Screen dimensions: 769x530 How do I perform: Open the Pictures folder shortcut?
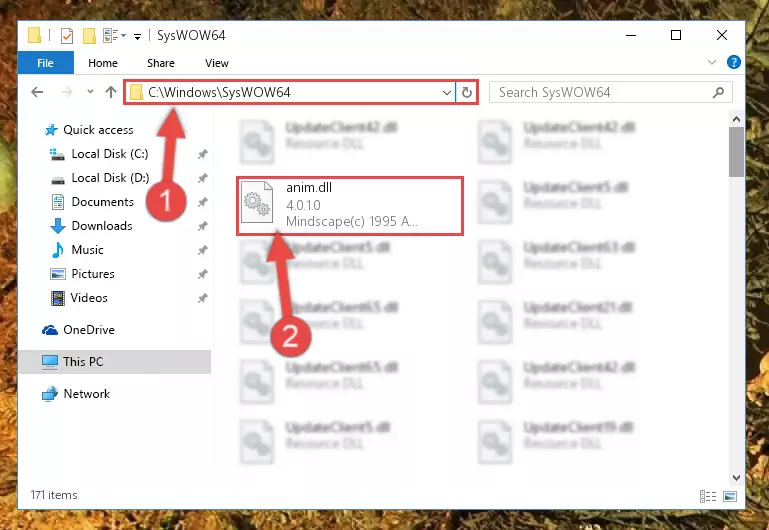[x=82, y=274]
